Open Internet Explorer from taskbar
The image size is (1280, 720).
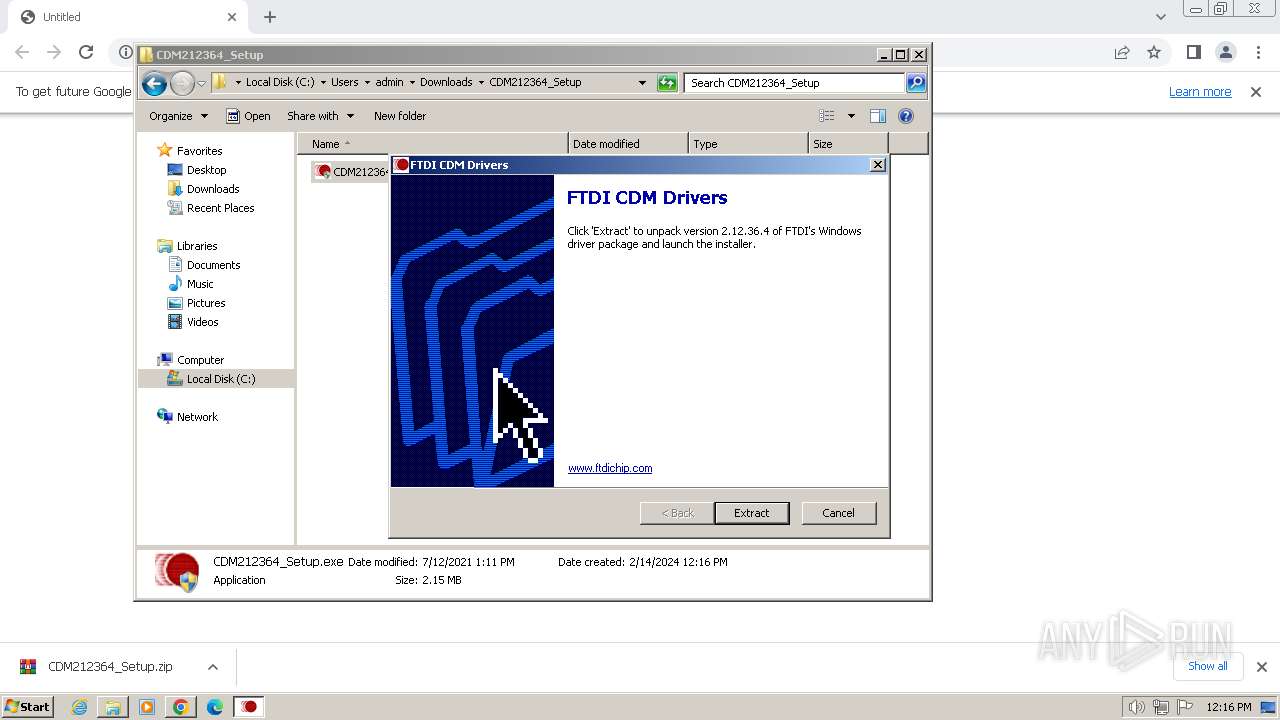pyautogui.click(x=80, y=707)
